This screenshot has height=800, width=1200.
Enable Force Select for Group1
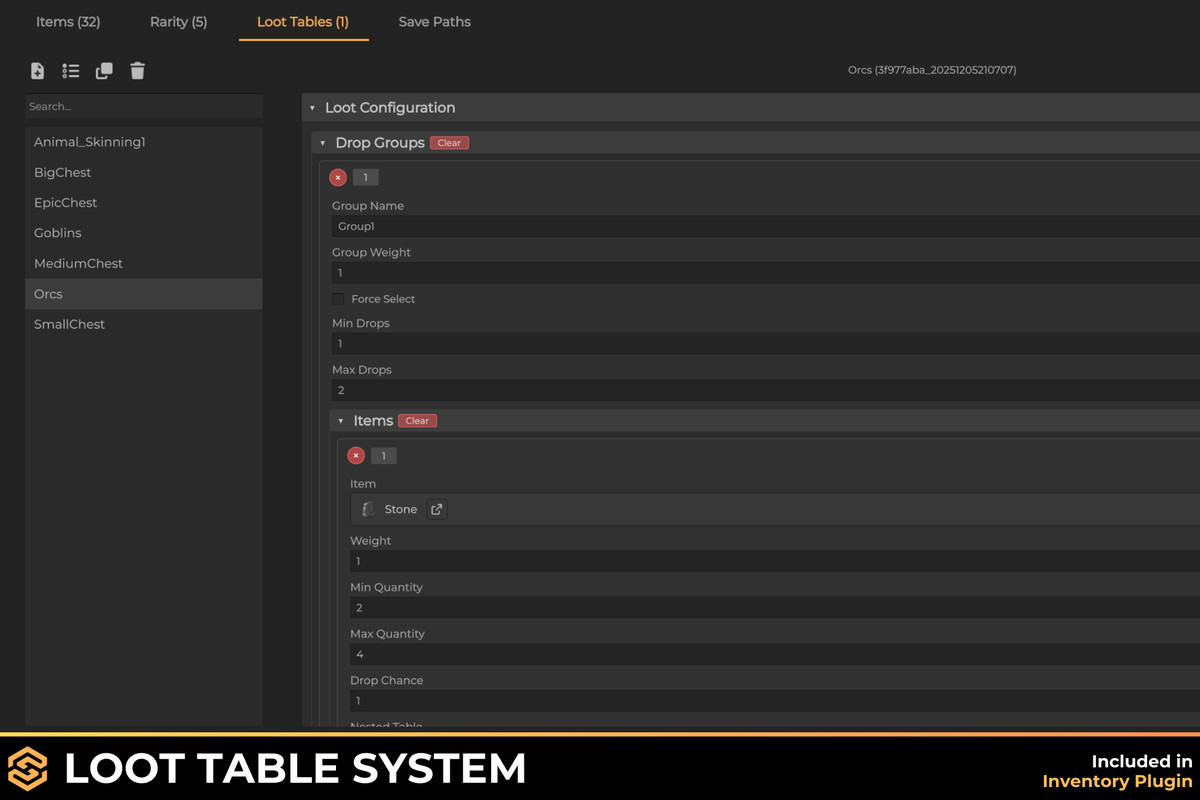coord(337,298)
